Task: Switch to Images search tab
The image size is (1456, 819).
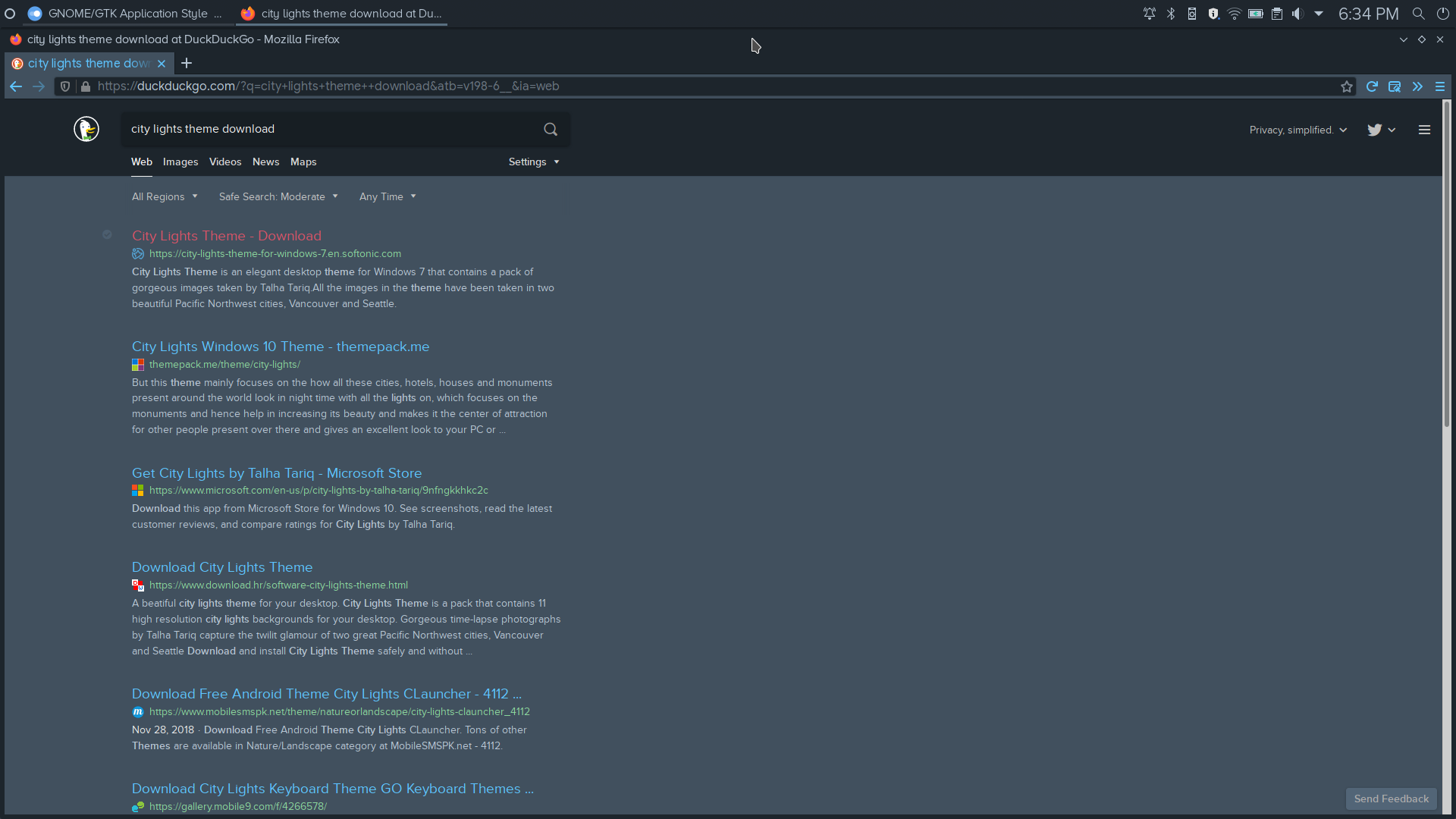Action: [180, 162]
